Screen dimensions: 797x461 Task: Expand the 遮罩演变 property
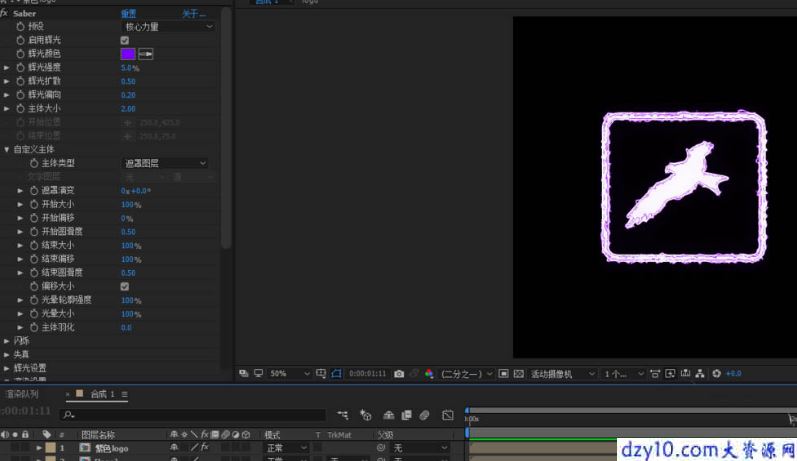coord(20,191)
